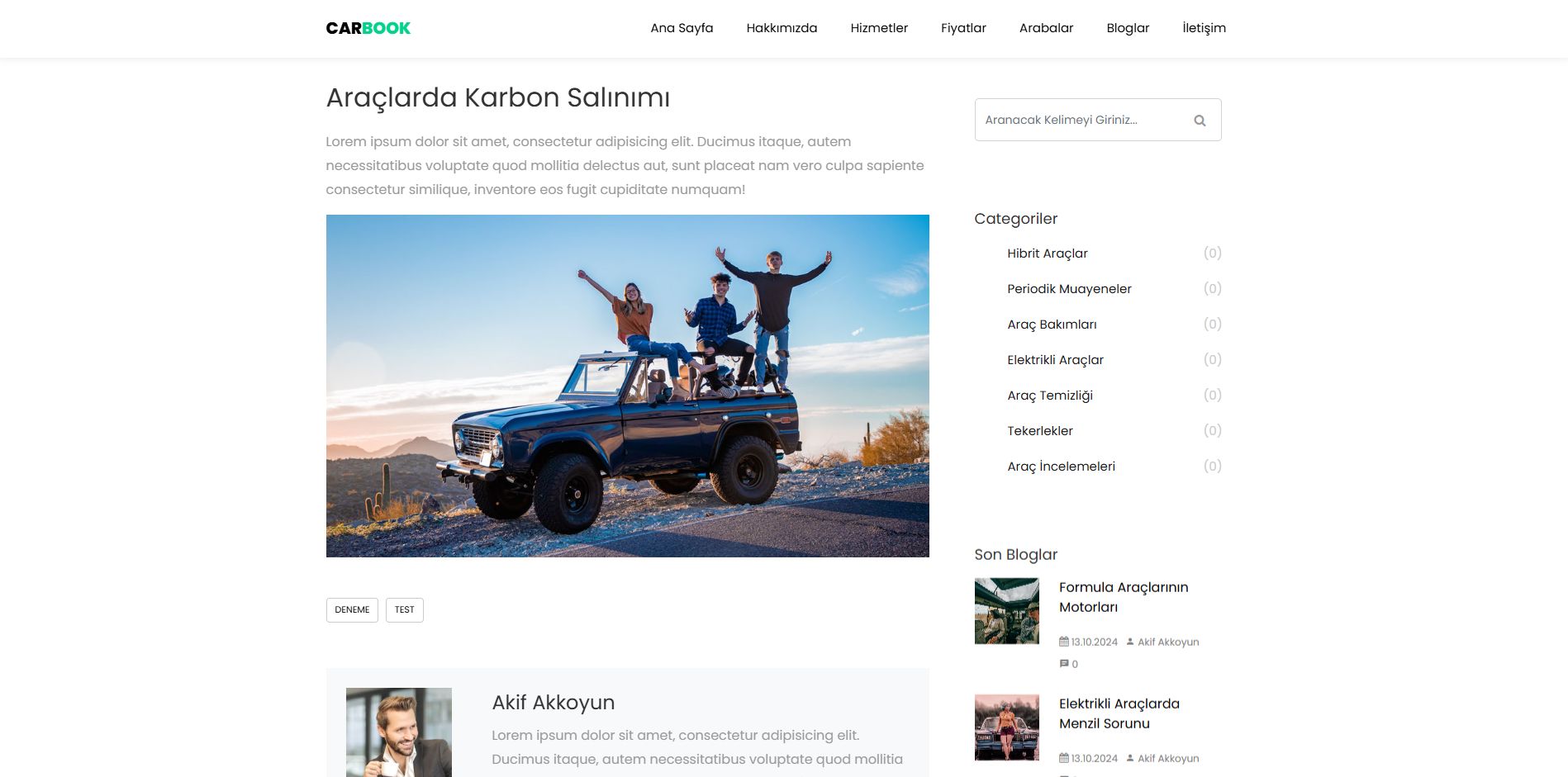Click the calendar icon on Elektrikli Araçlarda post

click(1064, 758)
